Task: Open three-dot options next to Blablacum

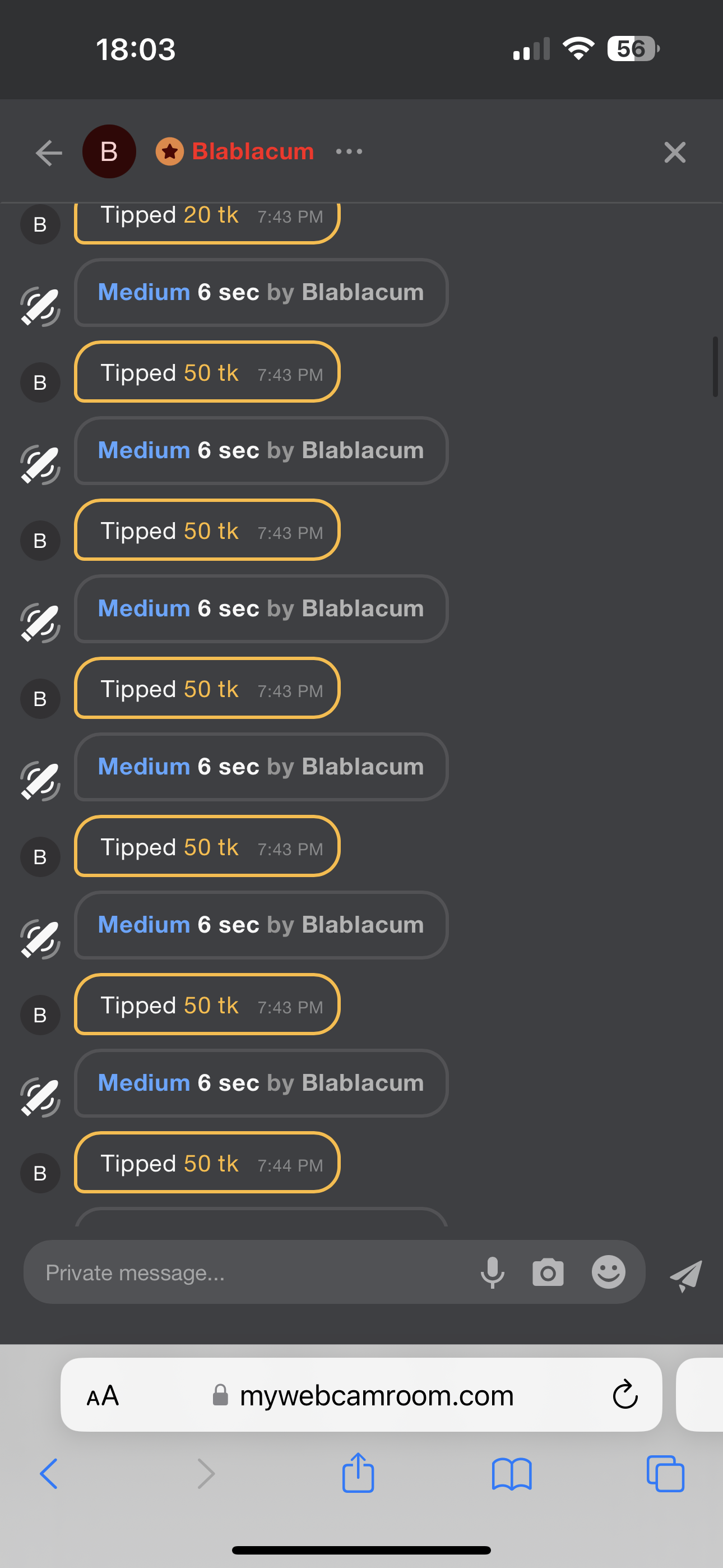Action: (x=349, y=151)
